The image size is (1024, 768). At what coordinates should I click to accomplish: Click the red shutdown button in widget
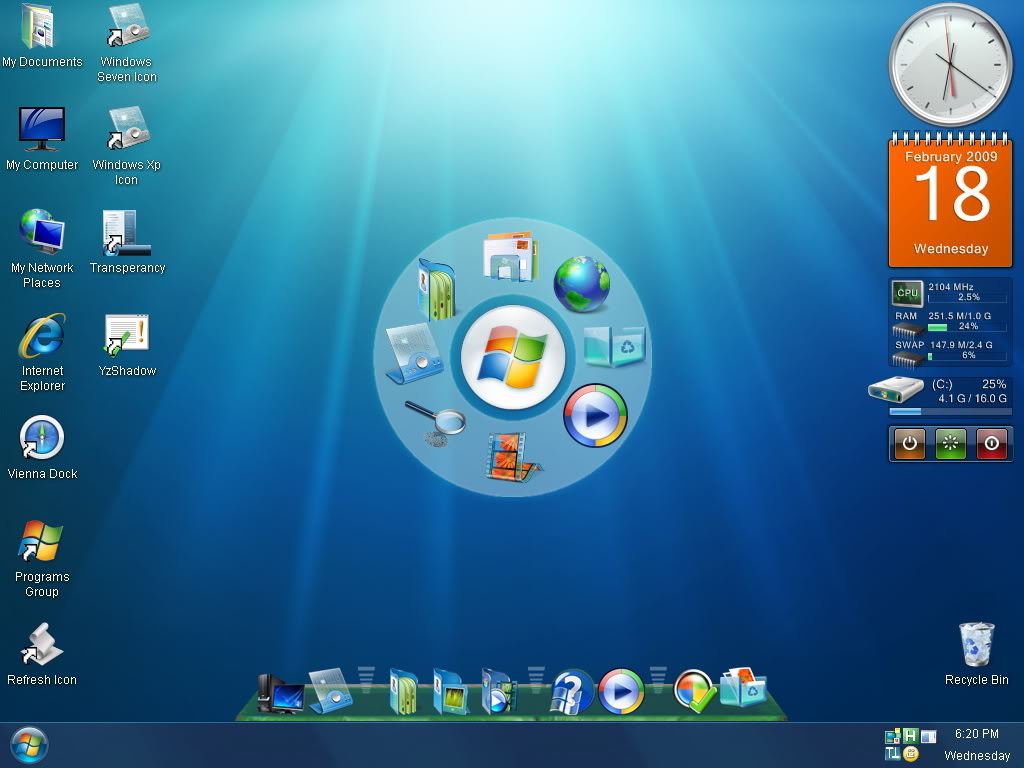[x=991, y=443]
